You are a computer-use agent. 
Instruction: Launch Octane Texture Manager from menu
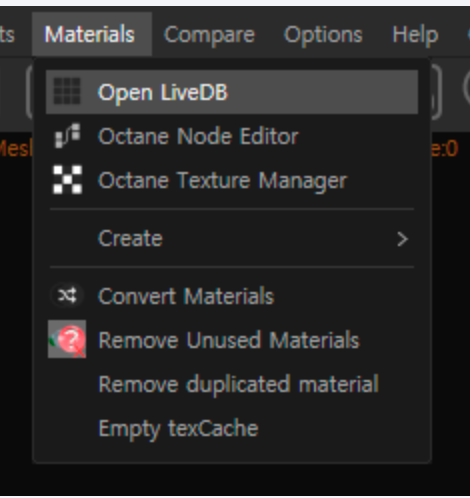click(232, 180)
